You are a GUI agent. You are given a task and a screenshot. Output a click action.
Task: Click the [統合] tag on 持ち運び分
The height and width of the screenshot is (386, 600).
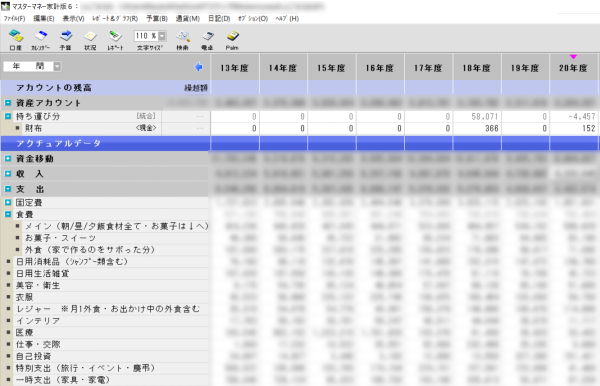[146, 116]
